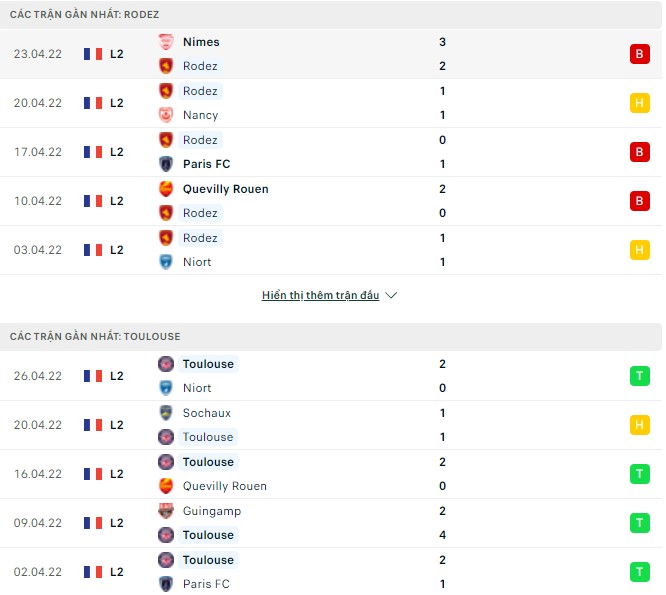Screen dimensions: 666x595
Task: Click the Nimes club crest icon
Action: [166, 42]
